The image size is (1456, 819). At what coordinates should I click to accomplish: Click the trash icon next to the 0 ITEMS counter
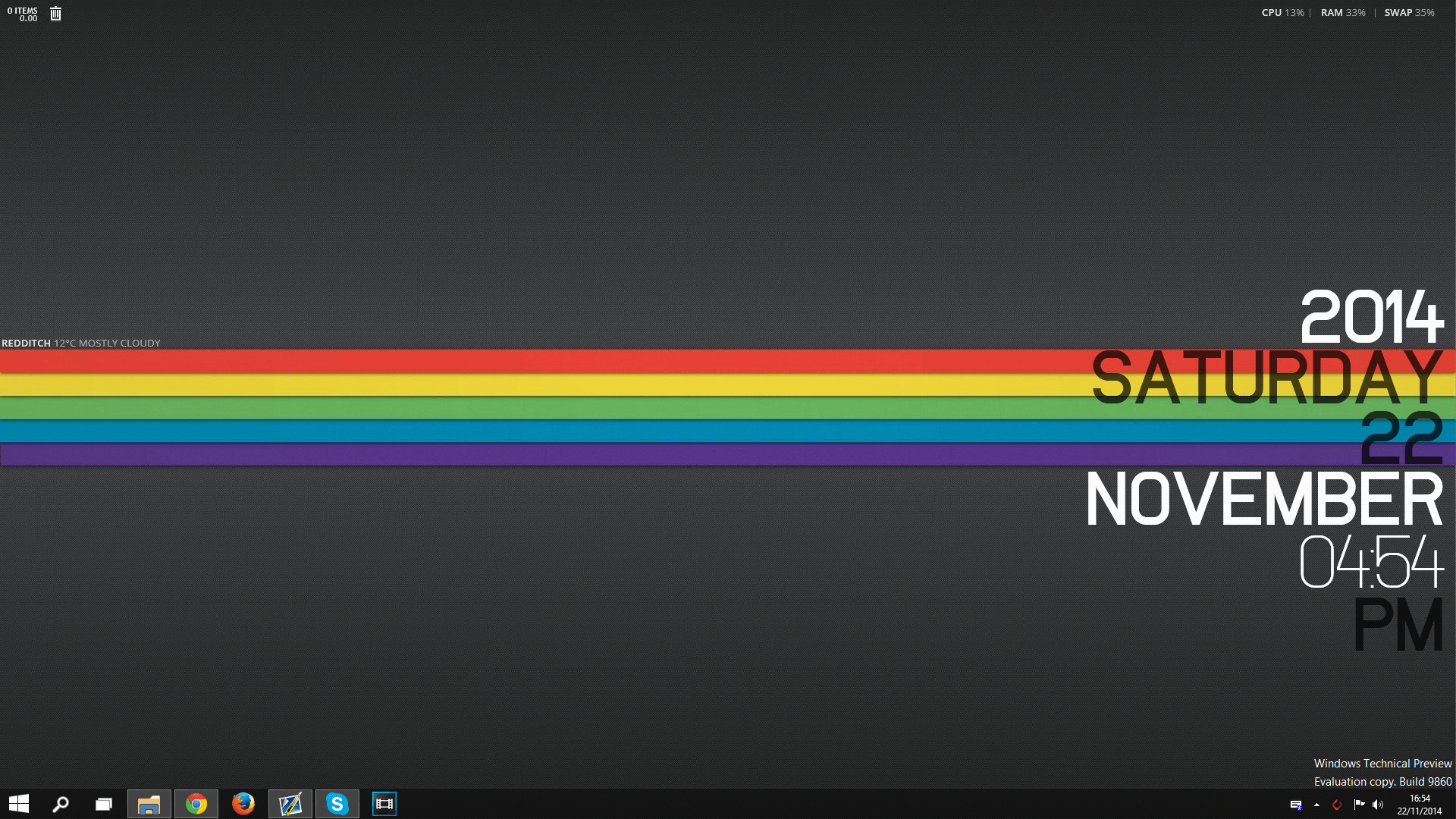click(x=55, y=13)
